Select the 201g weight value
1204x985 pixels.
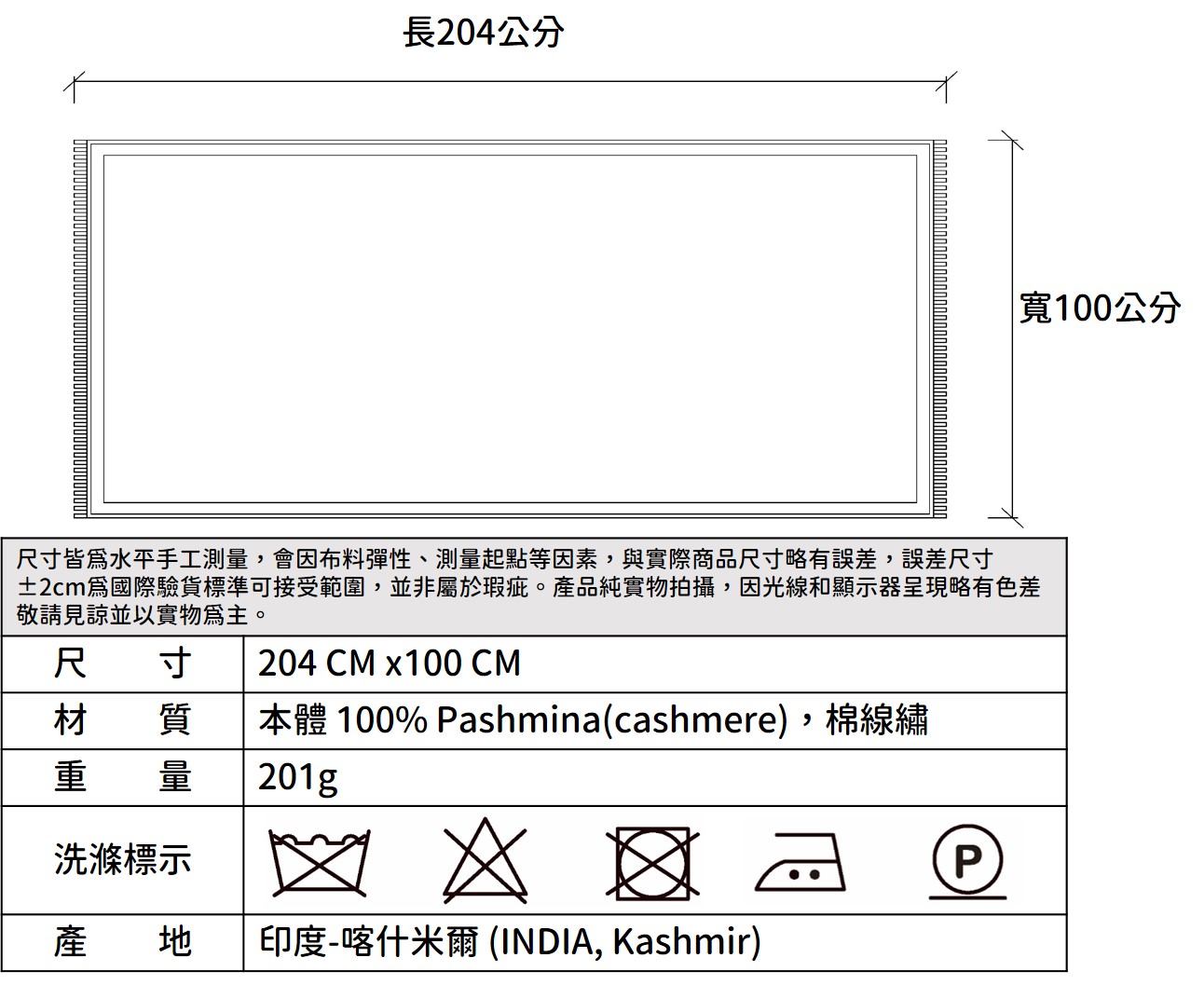(298, 777)
